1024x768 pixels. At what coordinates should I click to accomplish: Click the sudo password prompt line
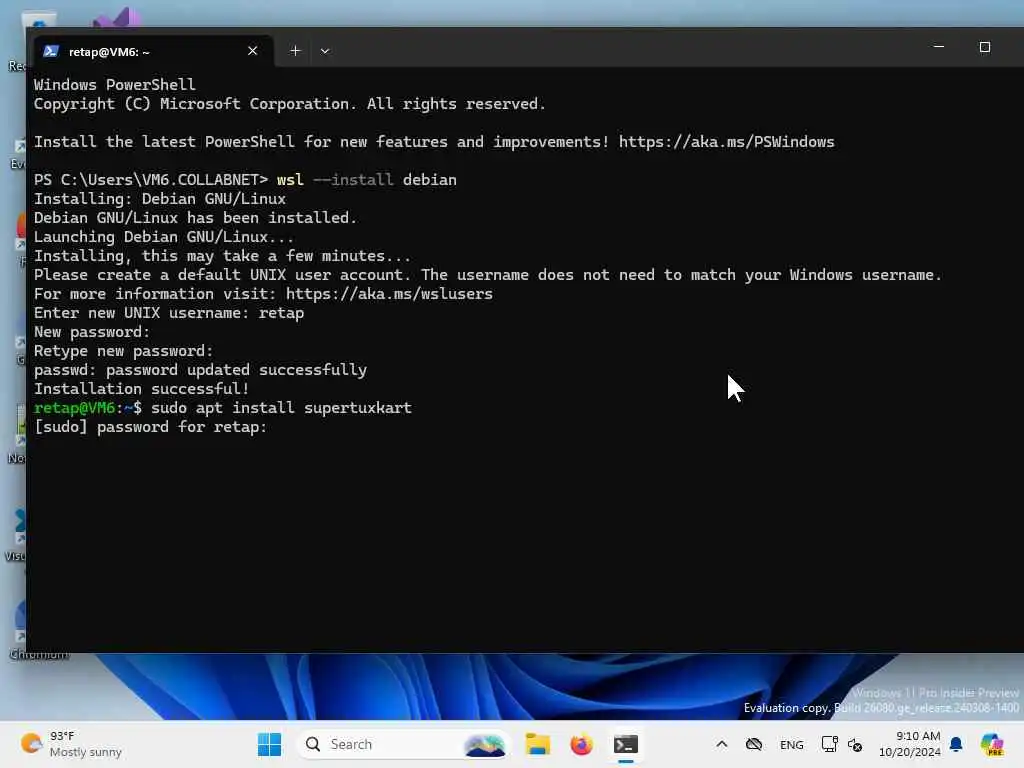click(150, 427)
